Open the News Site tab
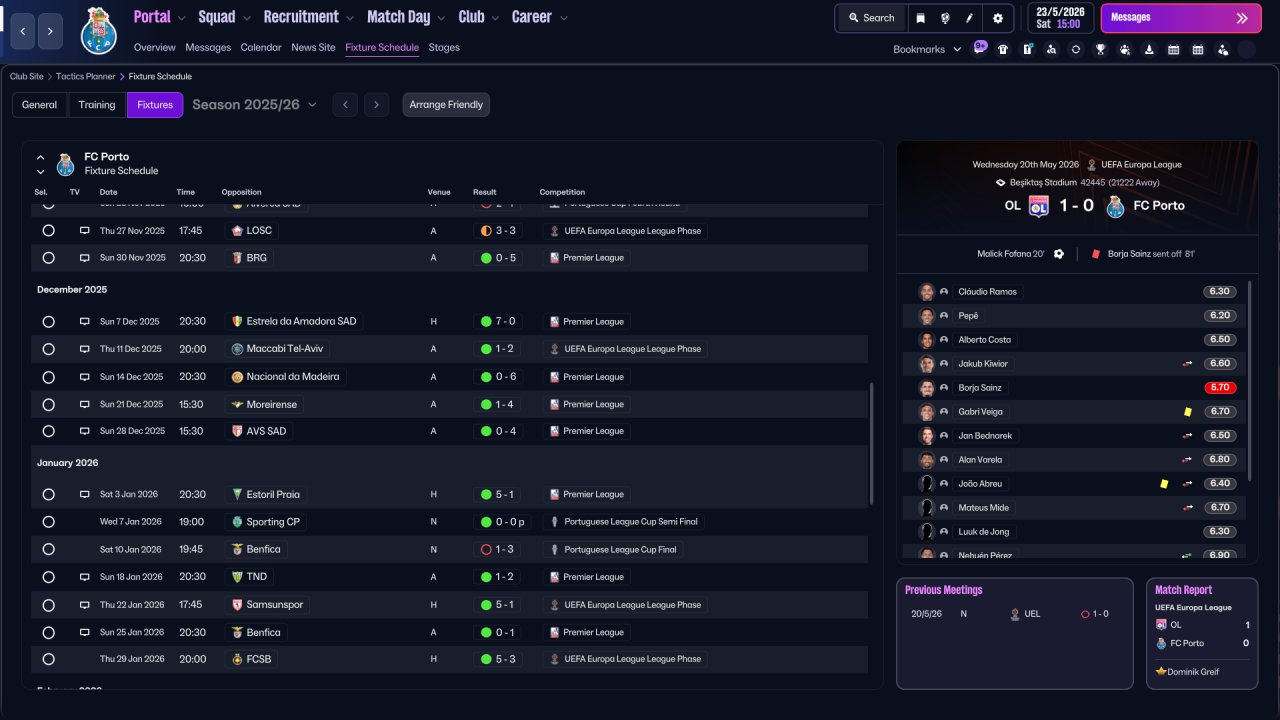The image size is (1280, 720). (x=313, y=48)
